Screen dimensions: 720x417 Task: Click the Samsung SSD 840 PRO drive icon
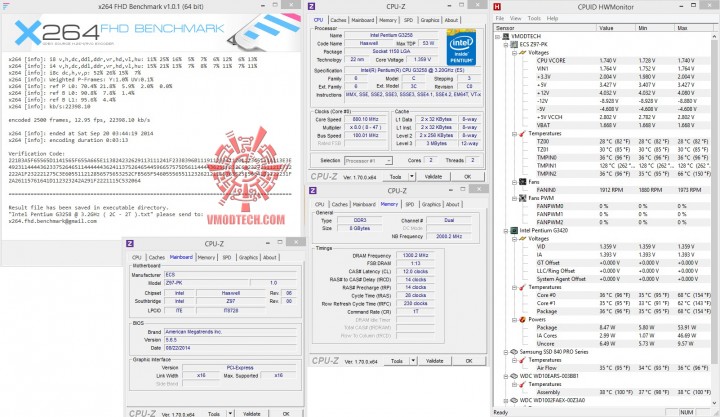pos(514,352)
